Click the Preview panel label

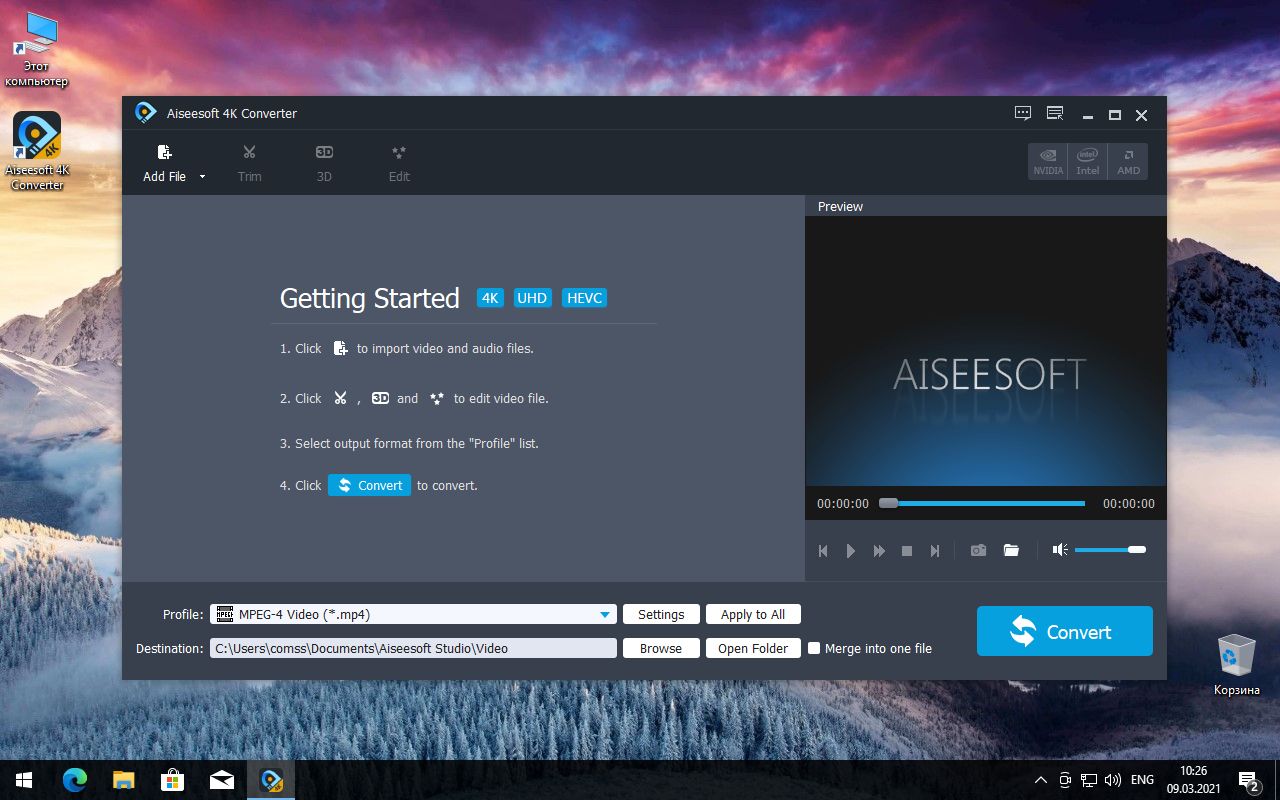[x=840, y=206]
